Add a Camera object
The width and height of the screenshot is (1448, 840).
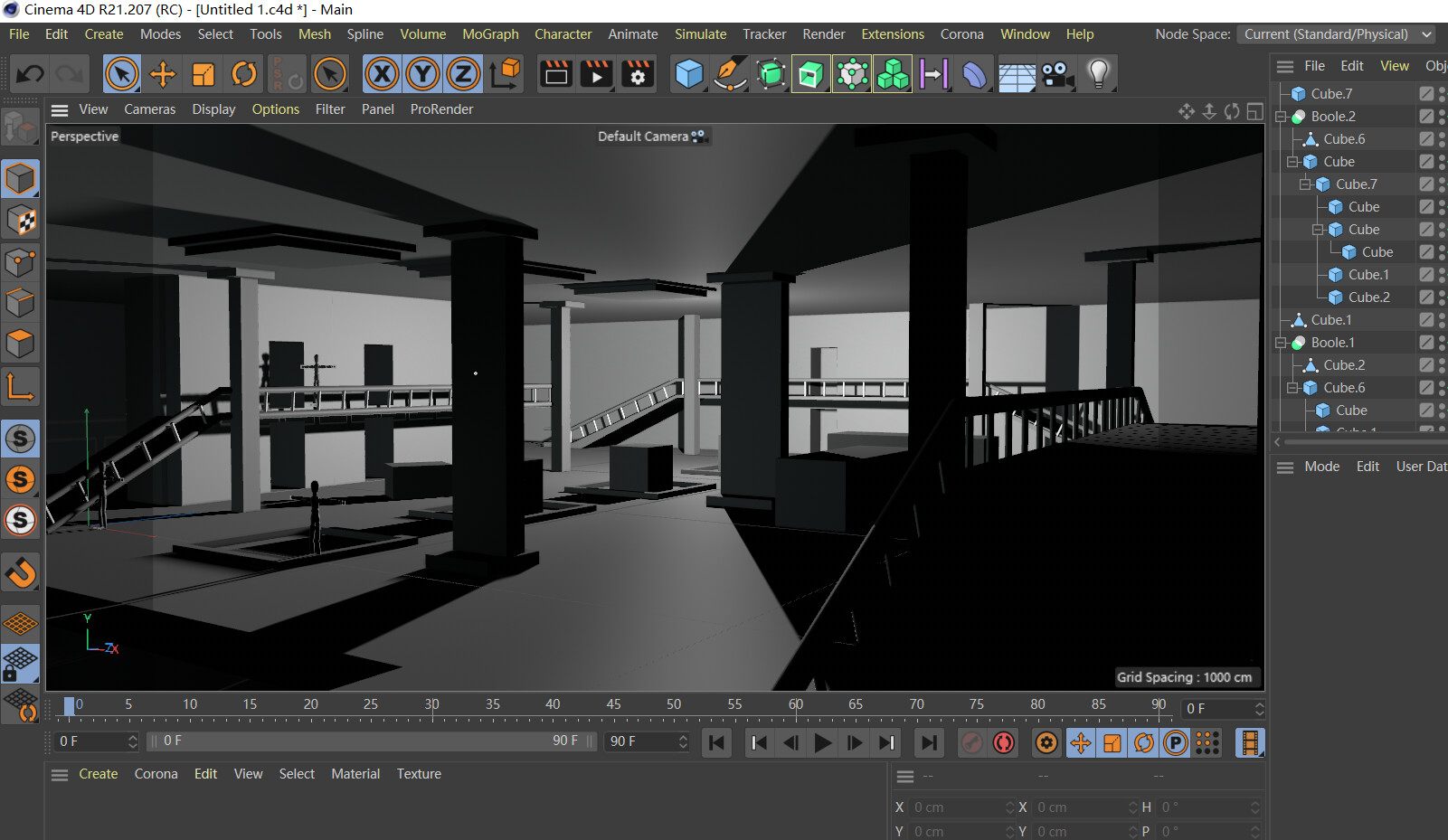click(x=1056, y=74)
